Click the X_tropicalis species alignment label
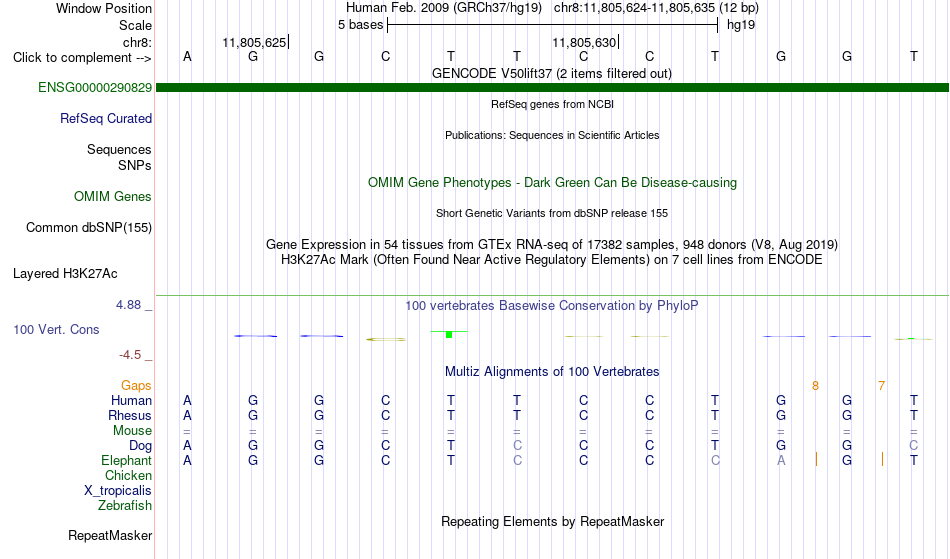Image resolution: width=950 pixels, height=559 pixels. point(118,491)
